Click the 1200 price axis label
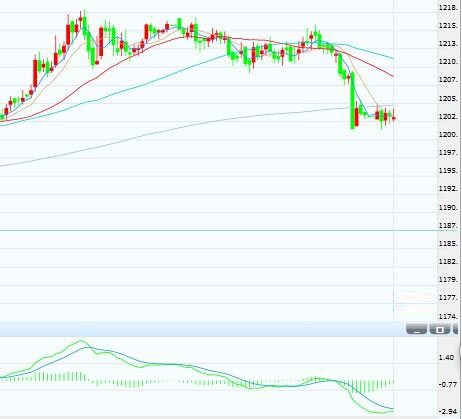Viewport: 462px width, 419px height. click(448, 134)
